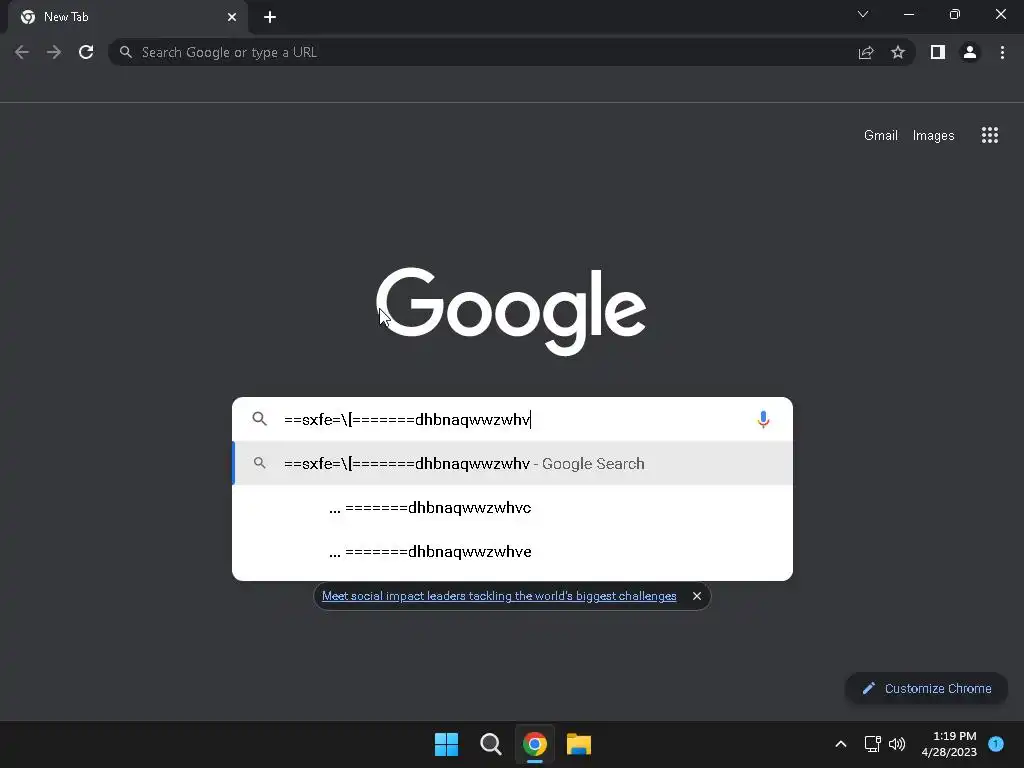The width and height of the screenshot is (1024, 768).
Task: Click the Google logo
Action: pyautogui.click(x=511, y=311)
